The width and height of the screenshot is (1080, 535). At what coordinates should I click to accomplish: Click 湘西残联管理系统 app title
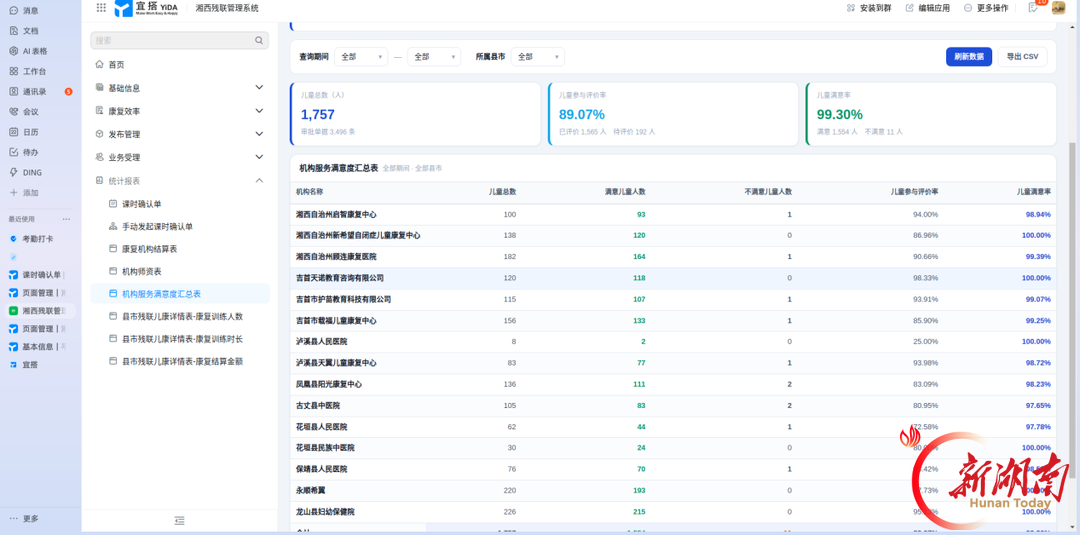coord(227,8)
